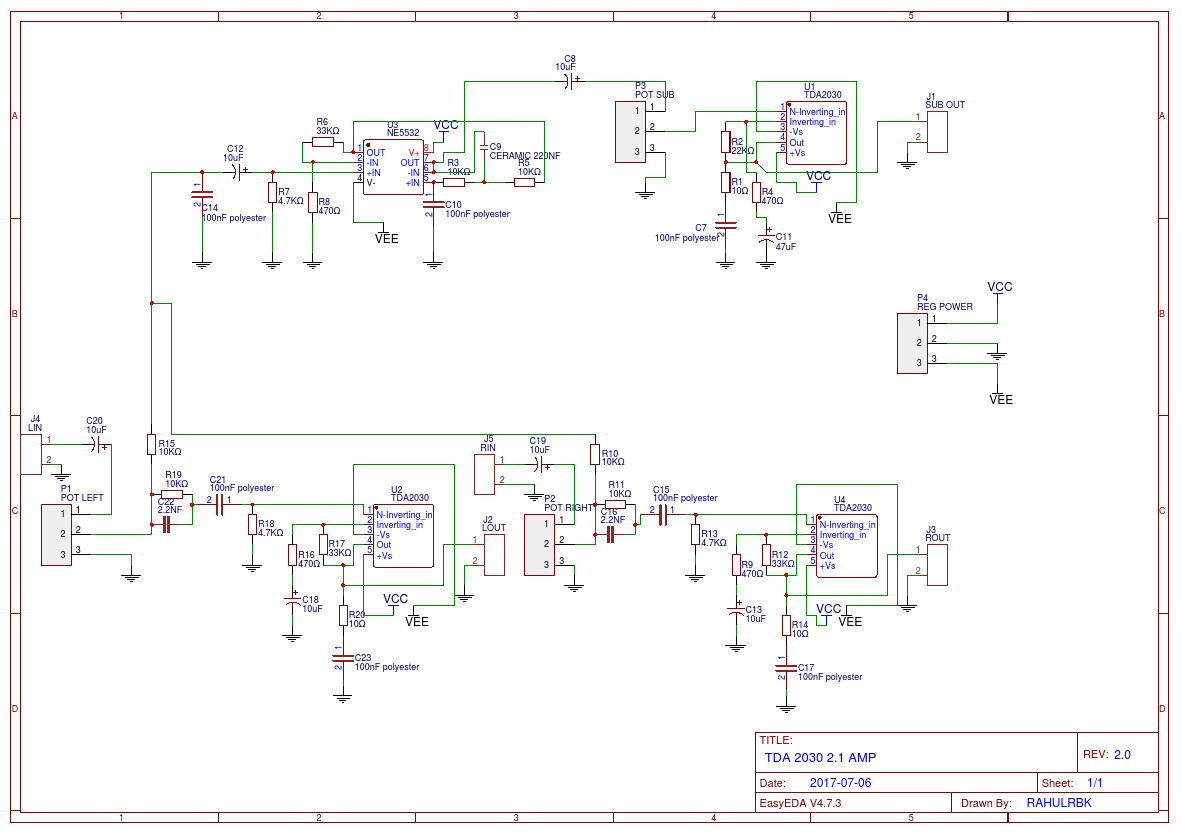Click the P2 POT RIGHT connector body

(539, 545)
